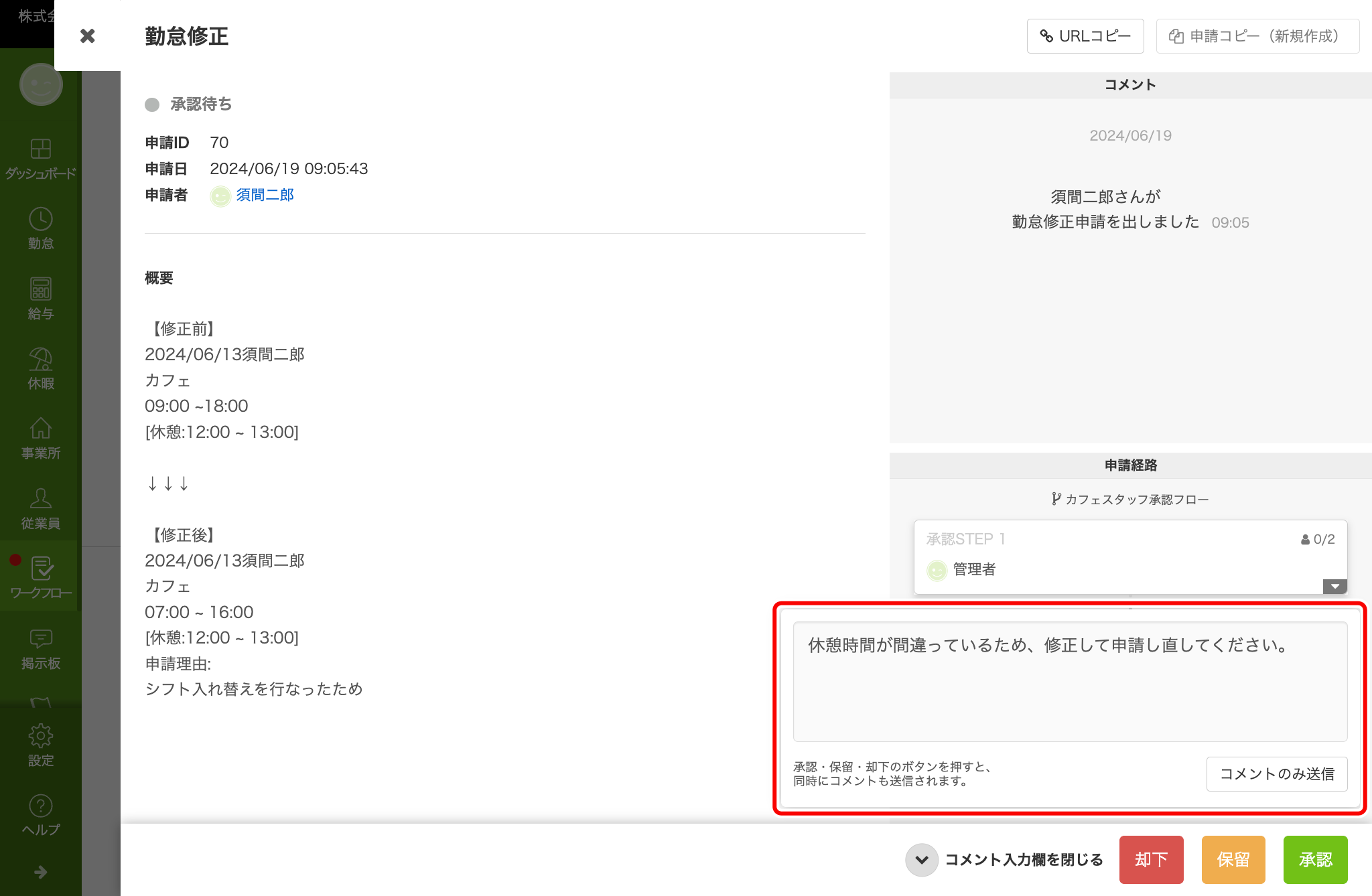Put the request on hold with 保留

pos(1233,859)
